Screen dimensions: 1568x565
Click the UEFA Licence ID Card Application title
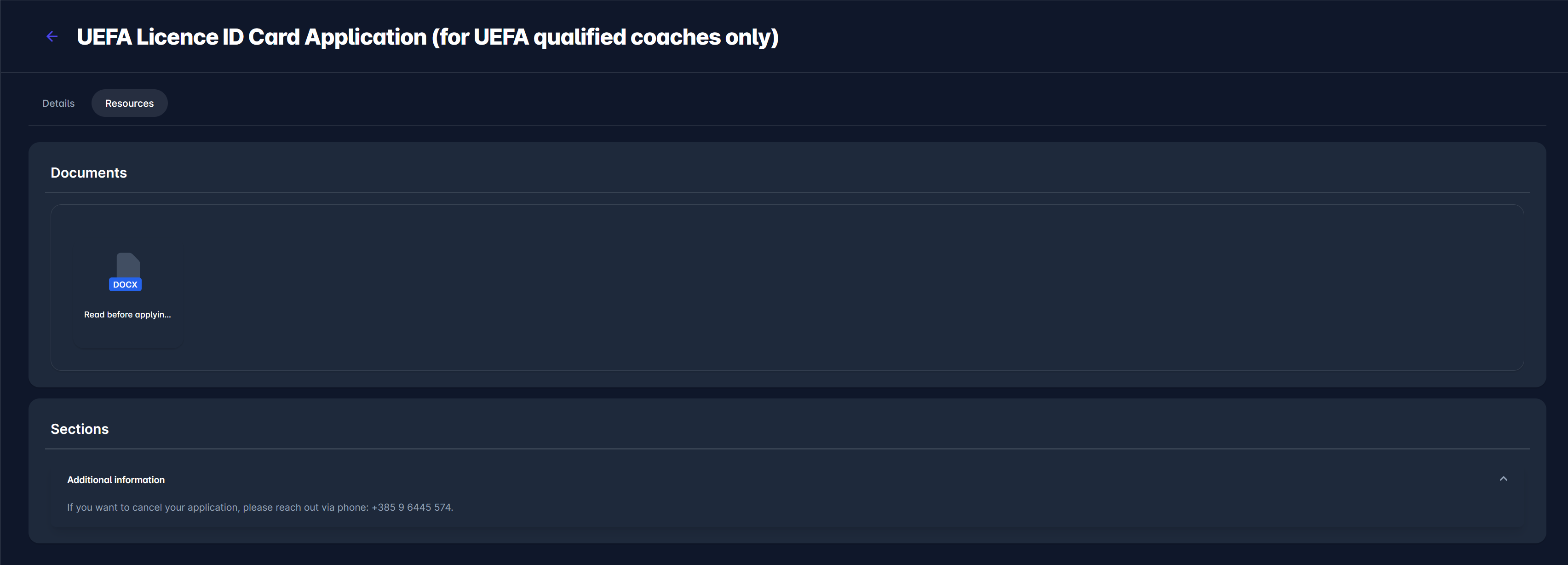(252, 37)
